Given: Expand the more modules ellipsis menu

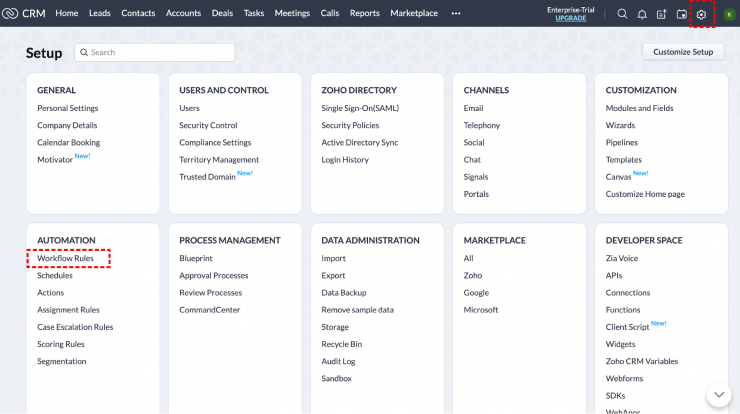Looking at the screenshot, I should pyautogui.click(x=455, y=13).
